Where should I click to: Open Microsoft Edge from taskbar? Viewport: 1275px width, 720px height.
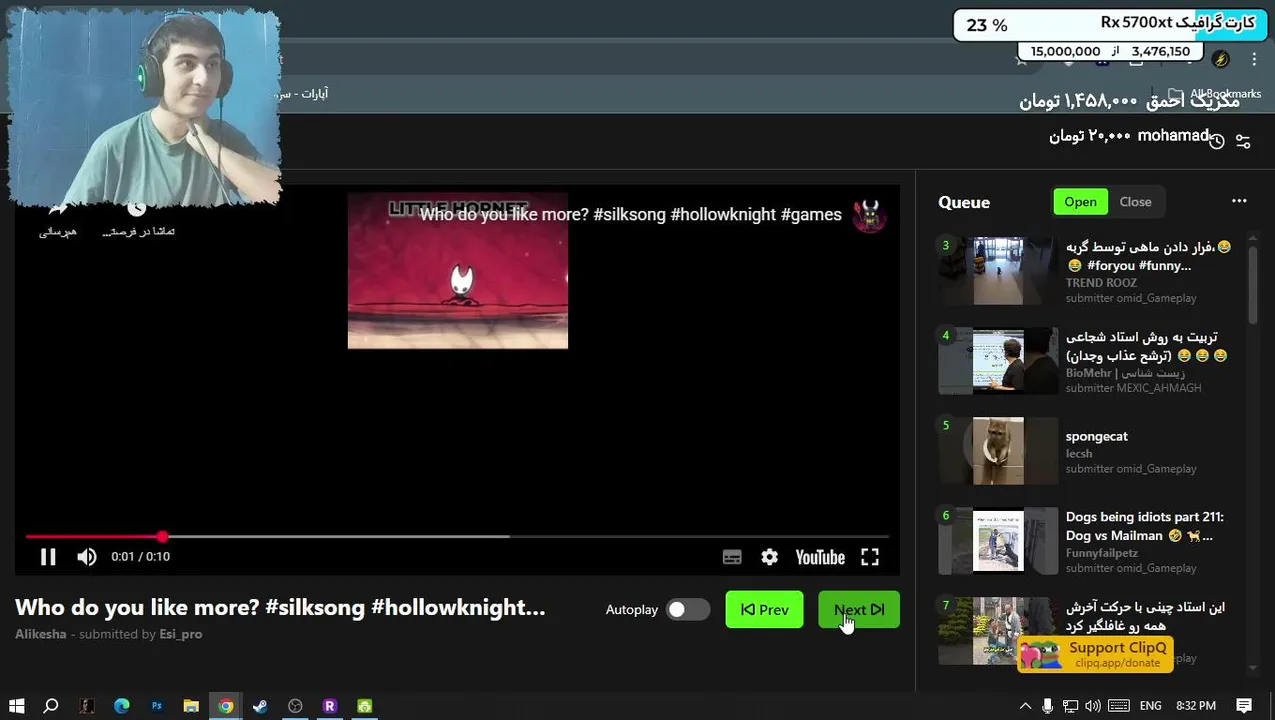(122, 706)
